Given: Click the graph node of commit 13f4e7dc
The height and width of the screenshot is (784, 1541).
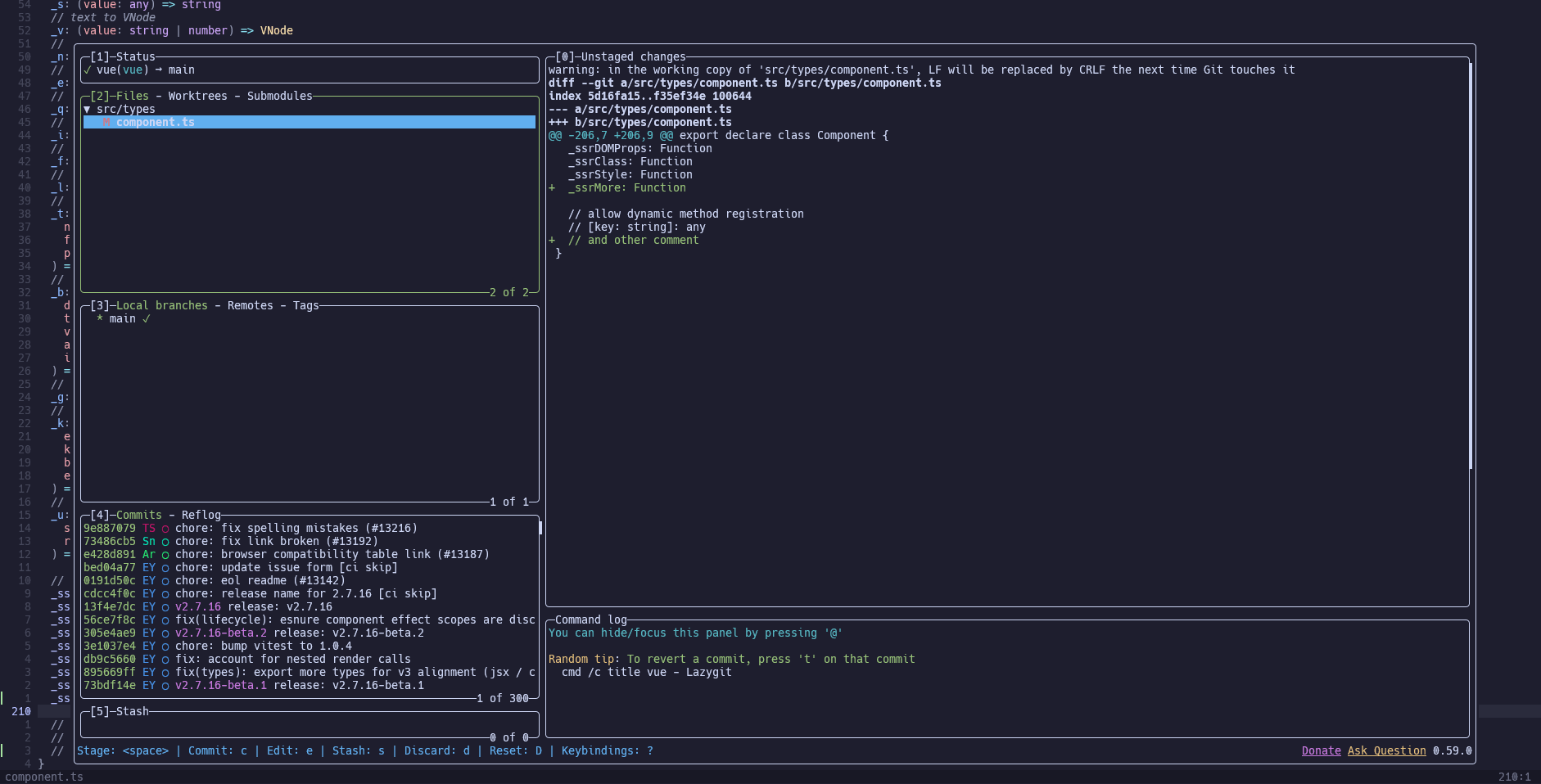Looking at the screenshot, I should pos(165,607).
